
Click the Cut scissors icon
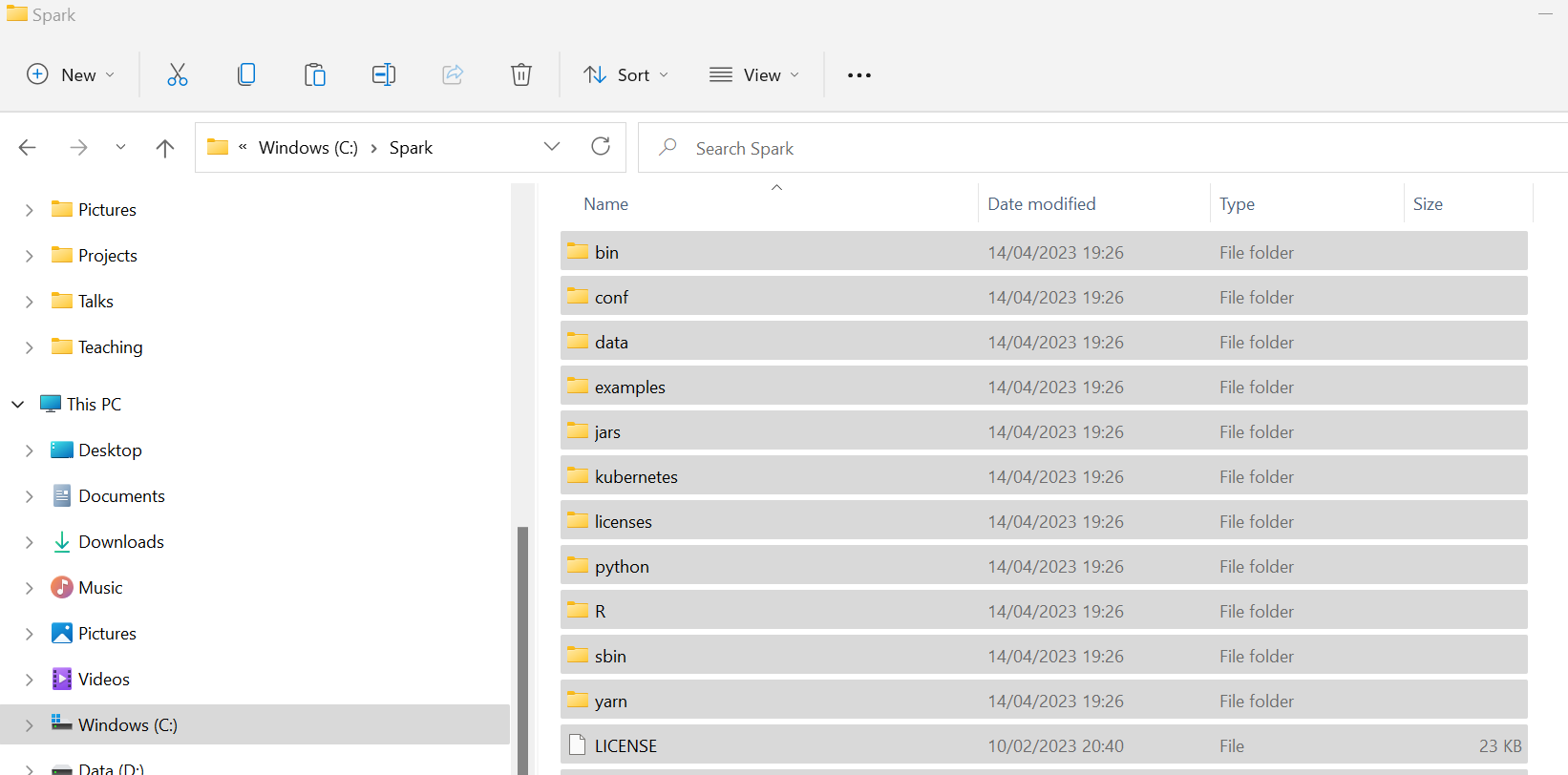pyautogui.click(x=178, y=74)
